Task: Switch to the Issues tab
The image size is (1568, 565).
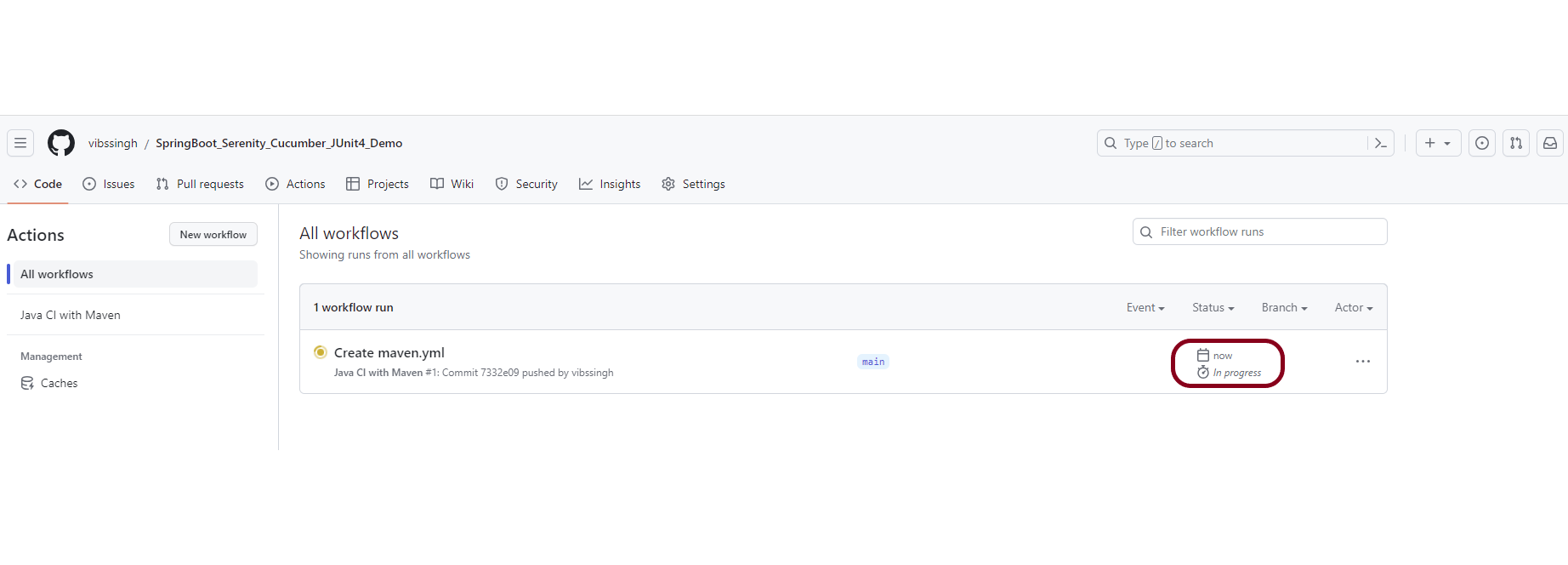Action: (109, 184)
